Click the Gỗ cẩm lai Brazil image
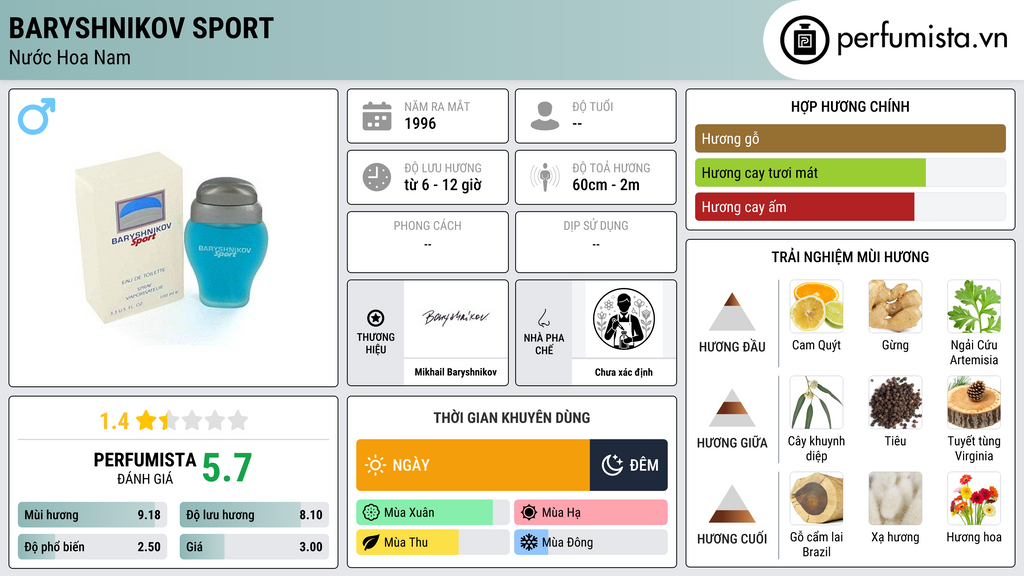This screenshot has width=1024, height=576. point(816,498)
